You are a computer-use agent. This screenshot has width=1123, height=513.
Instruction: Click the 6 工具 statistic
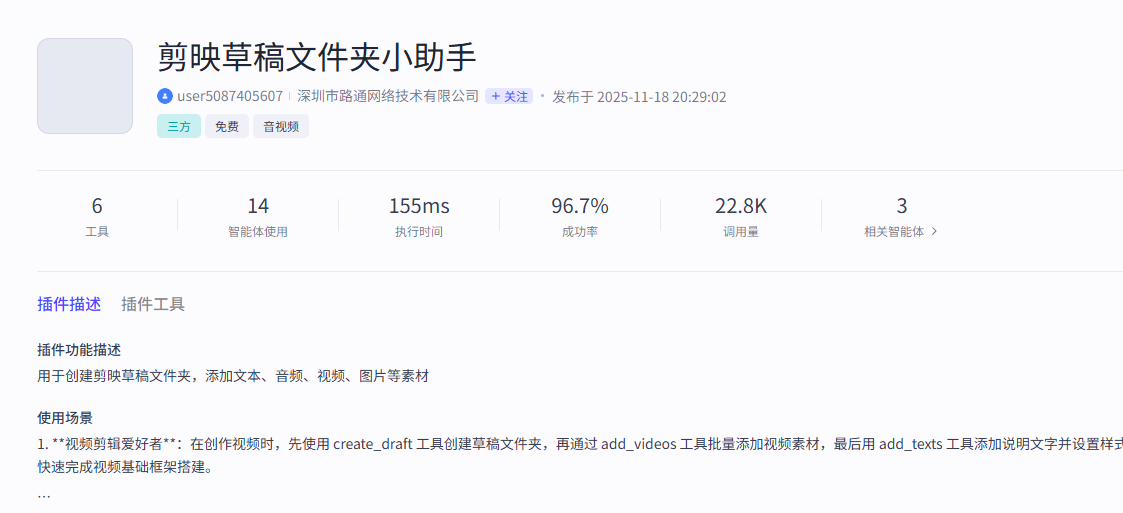[97, 217]
